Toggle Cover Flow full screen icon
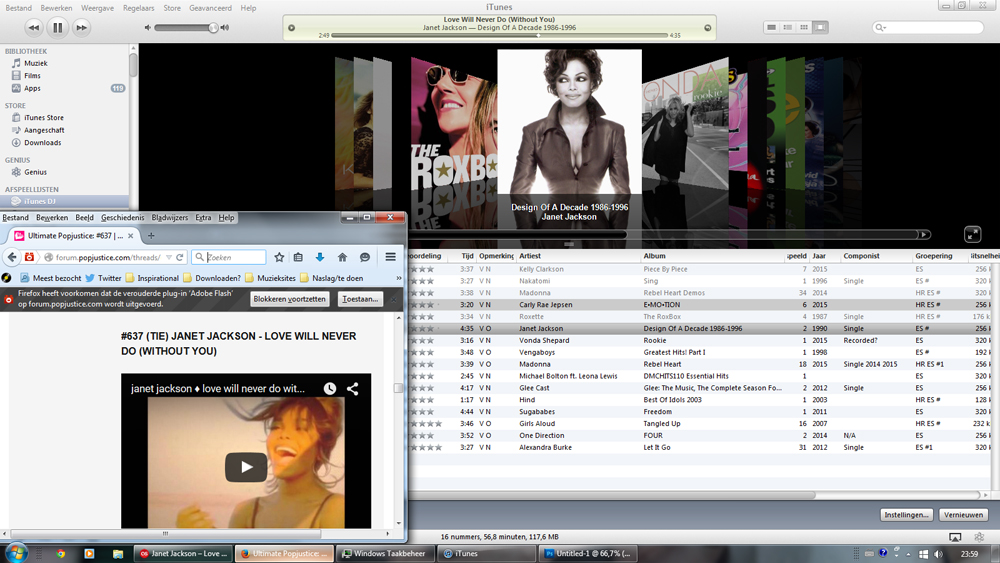Viewport: 1000px width, 563px height. point(973,234)
